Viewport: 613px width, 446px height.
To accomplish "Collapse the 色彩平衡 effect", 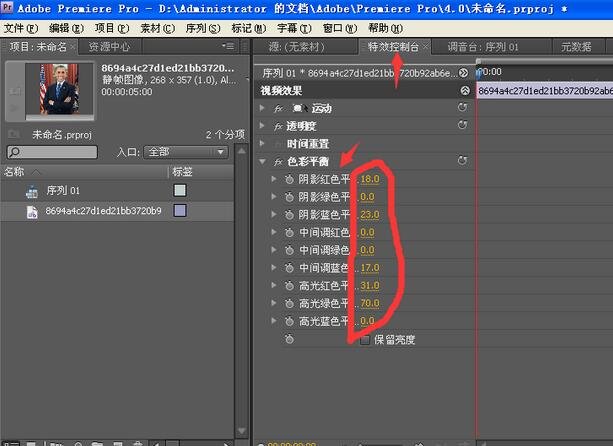I will click(262, 161).
